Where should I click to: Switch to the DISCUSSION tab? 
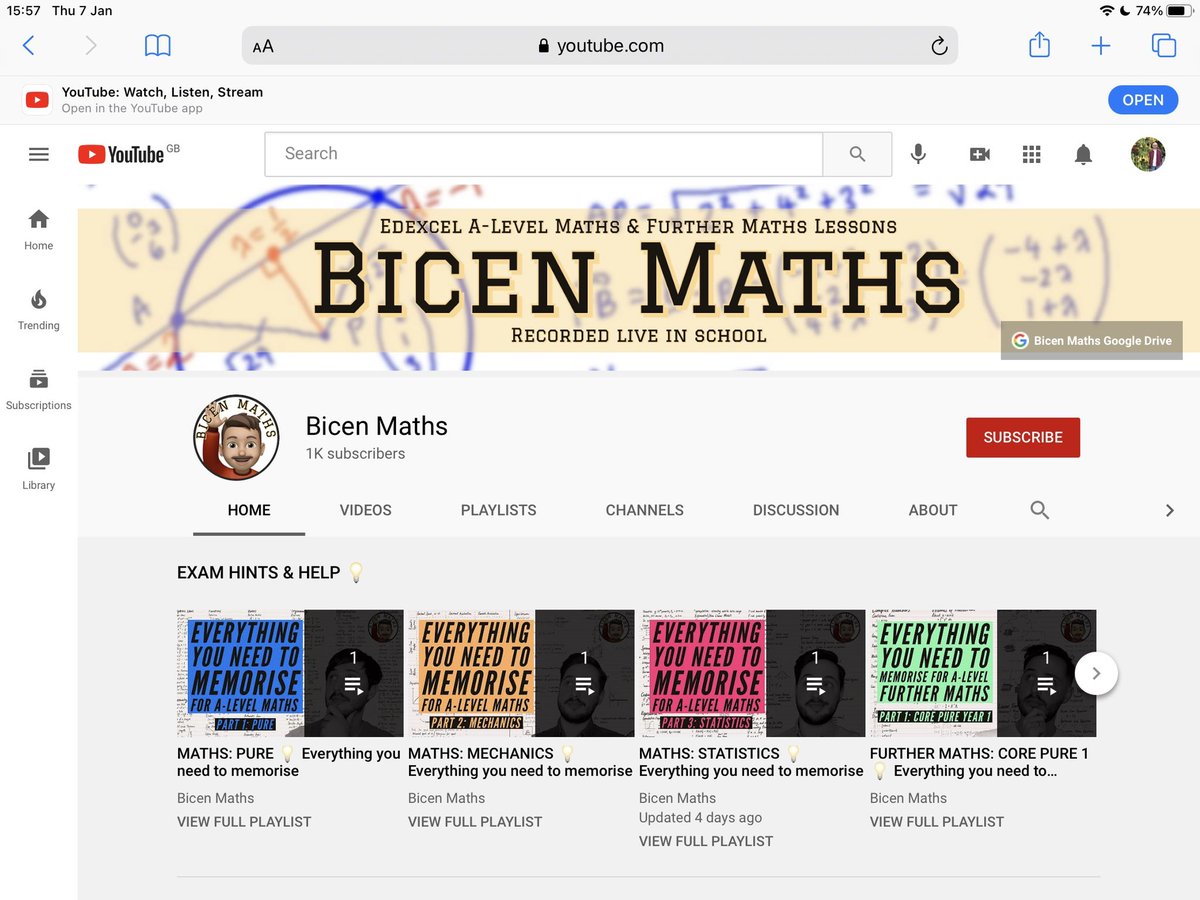point(796,510)
